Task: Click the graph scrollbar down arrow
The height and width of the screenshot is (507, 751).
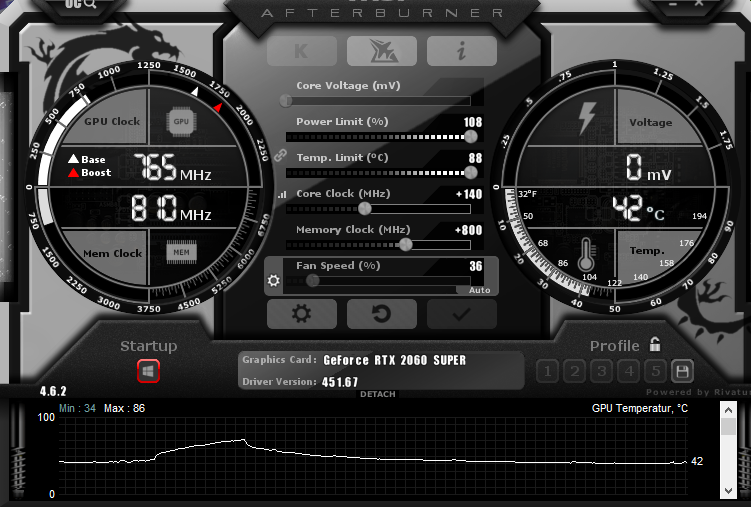Action: pos(728,490)
